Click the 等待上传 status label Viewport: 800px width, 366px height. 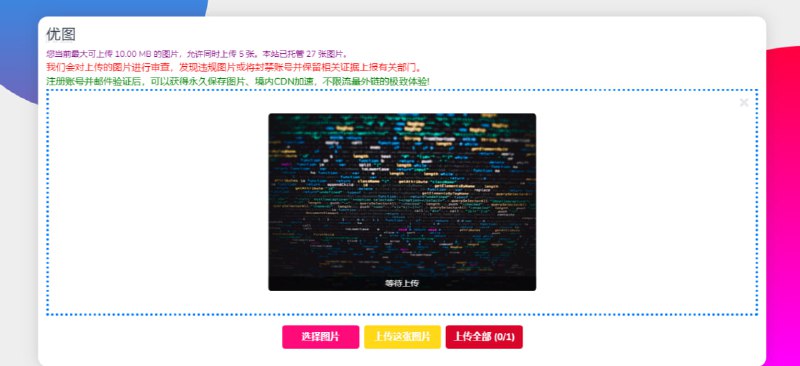402,283
